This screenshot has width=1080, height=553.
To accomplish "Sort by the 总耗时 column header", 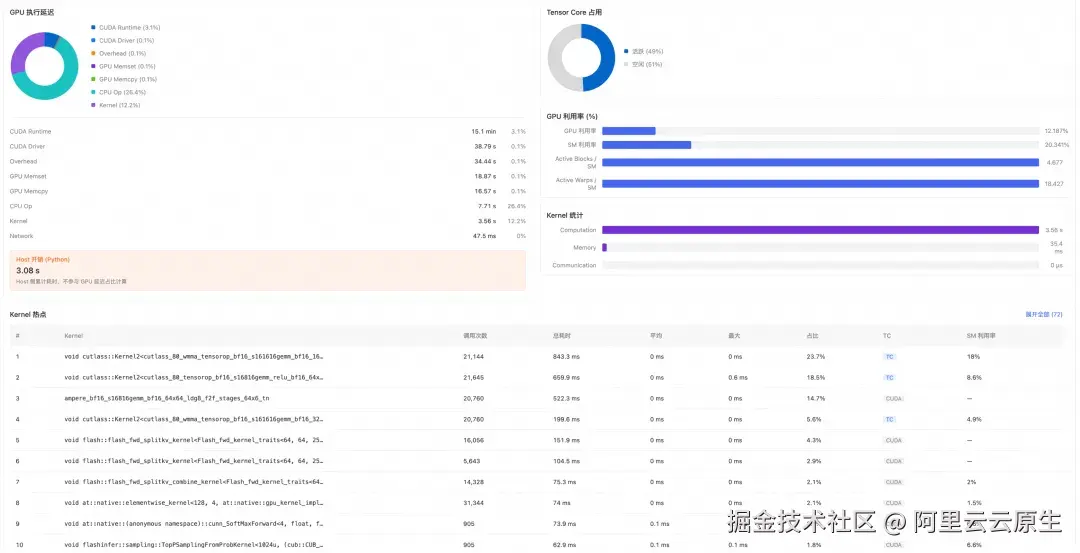I will (x=561, y=336).
